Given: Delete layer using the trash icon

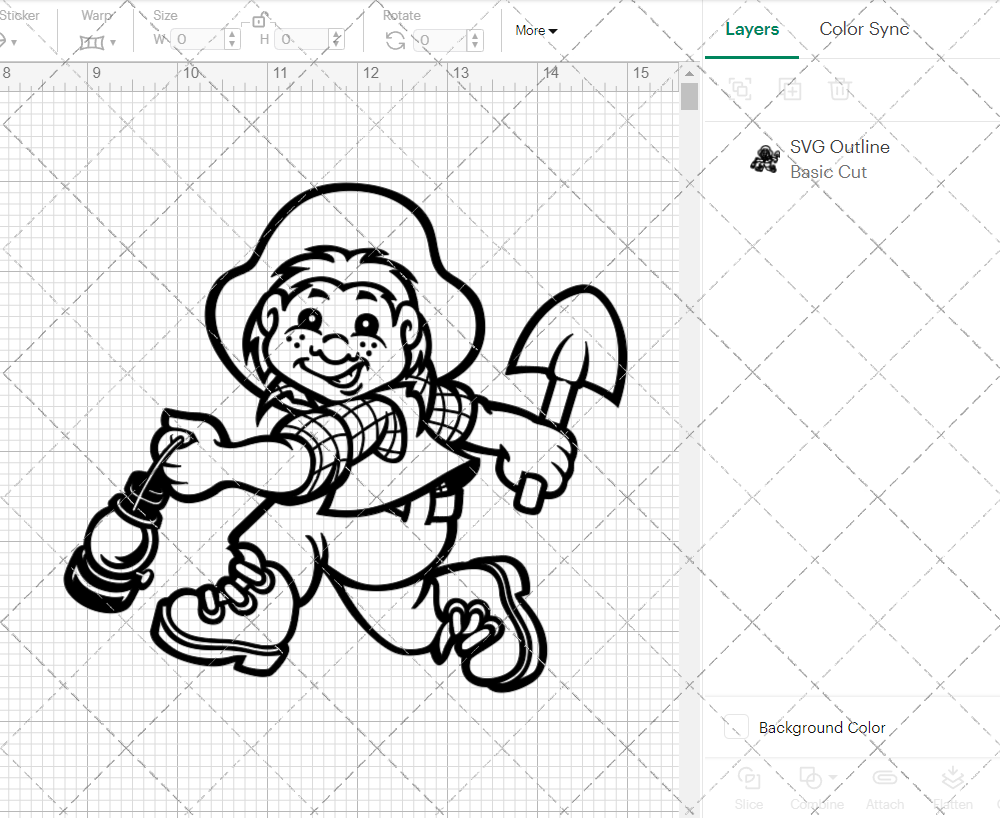Looking at the screenshot, I should point(841,89).
